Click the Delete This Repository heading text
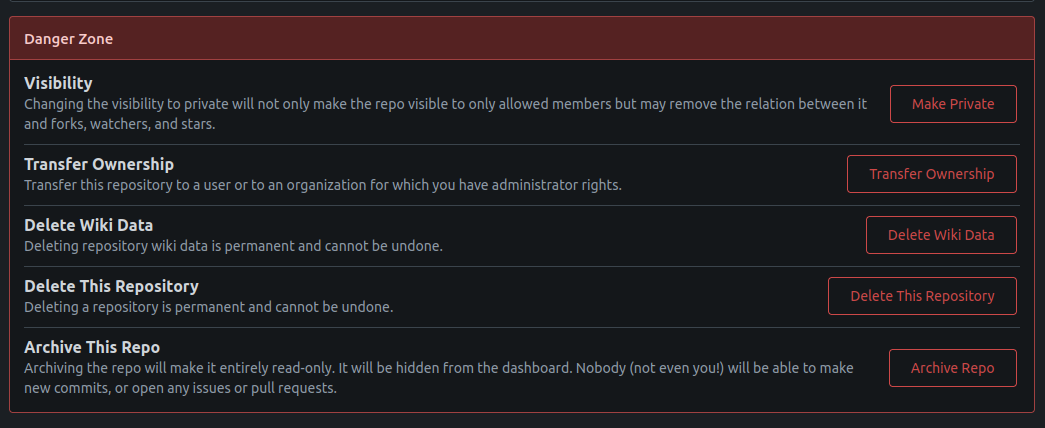This screenshot has width=1045, height=428. coord(111,286)
